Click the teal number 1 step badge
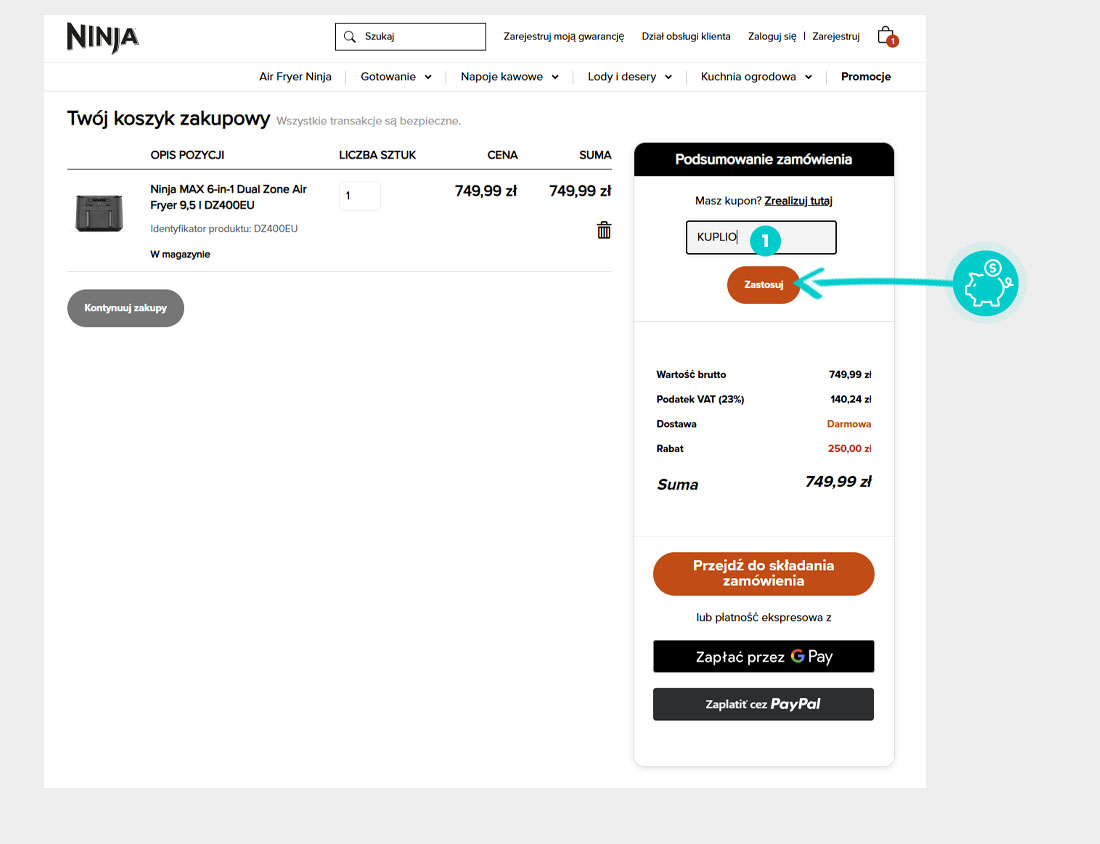This screenshot has width=1100, height=844. [765, 239]
